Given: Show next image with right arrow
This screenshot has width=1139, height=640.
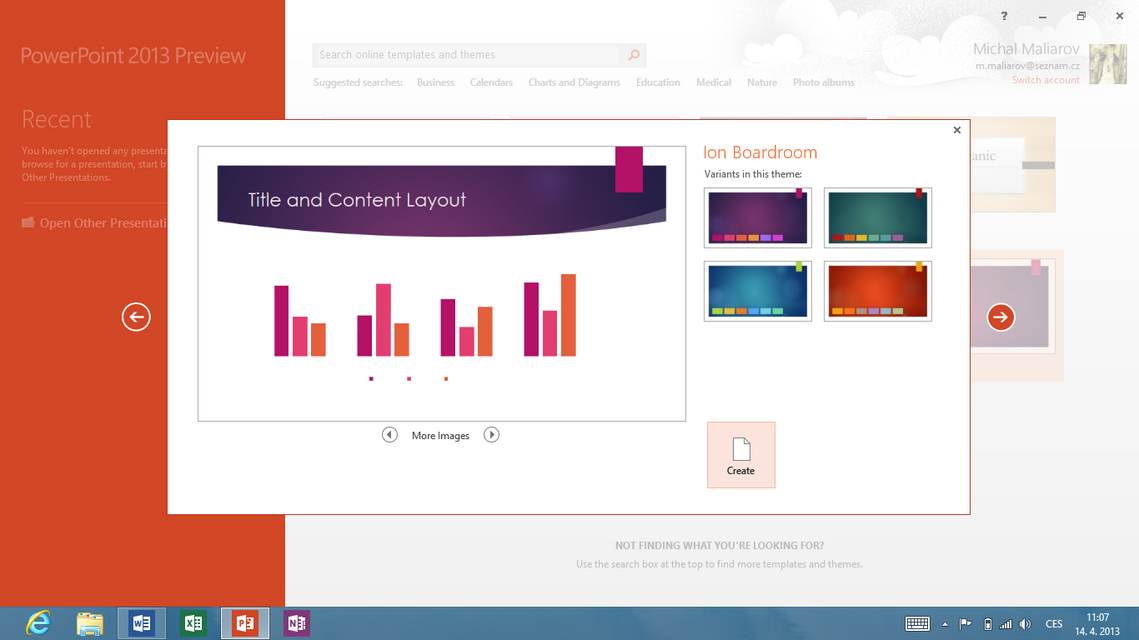Looking at the screenshot, I should point(491,435).
